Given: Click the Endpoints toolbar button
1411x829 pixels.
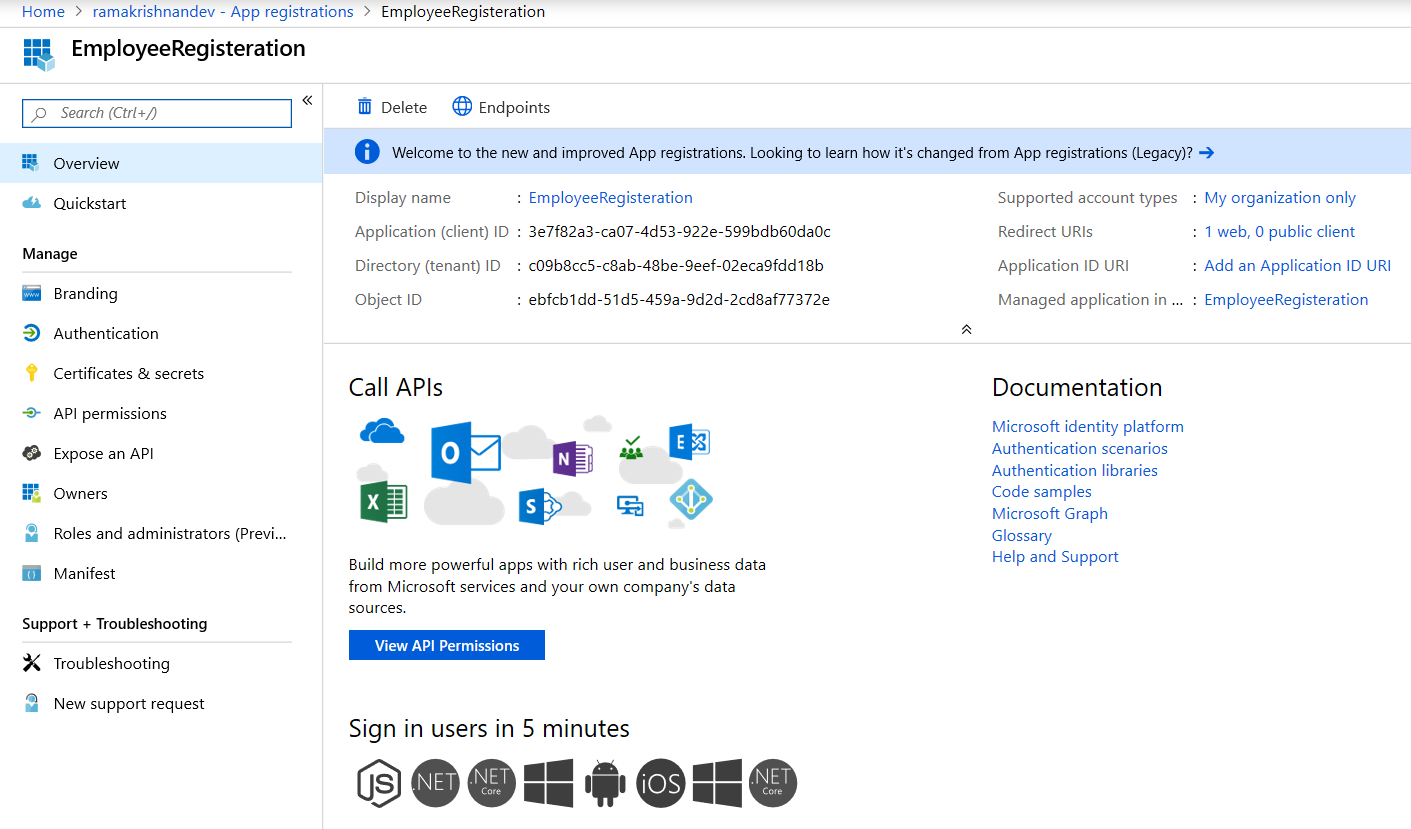Looking at the screenshot, I should coord(501,107).
